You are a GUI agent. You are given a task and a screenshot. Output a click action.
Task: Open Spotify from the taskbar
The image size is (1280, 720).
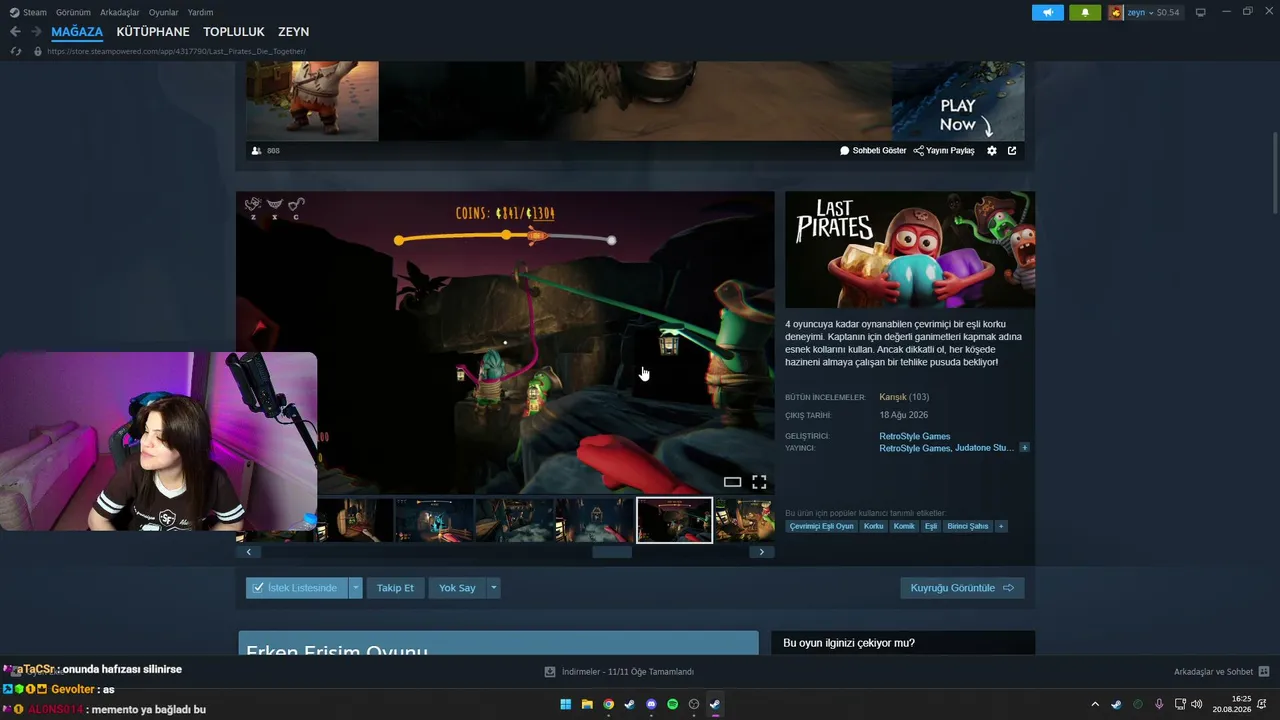pos(672,704)
